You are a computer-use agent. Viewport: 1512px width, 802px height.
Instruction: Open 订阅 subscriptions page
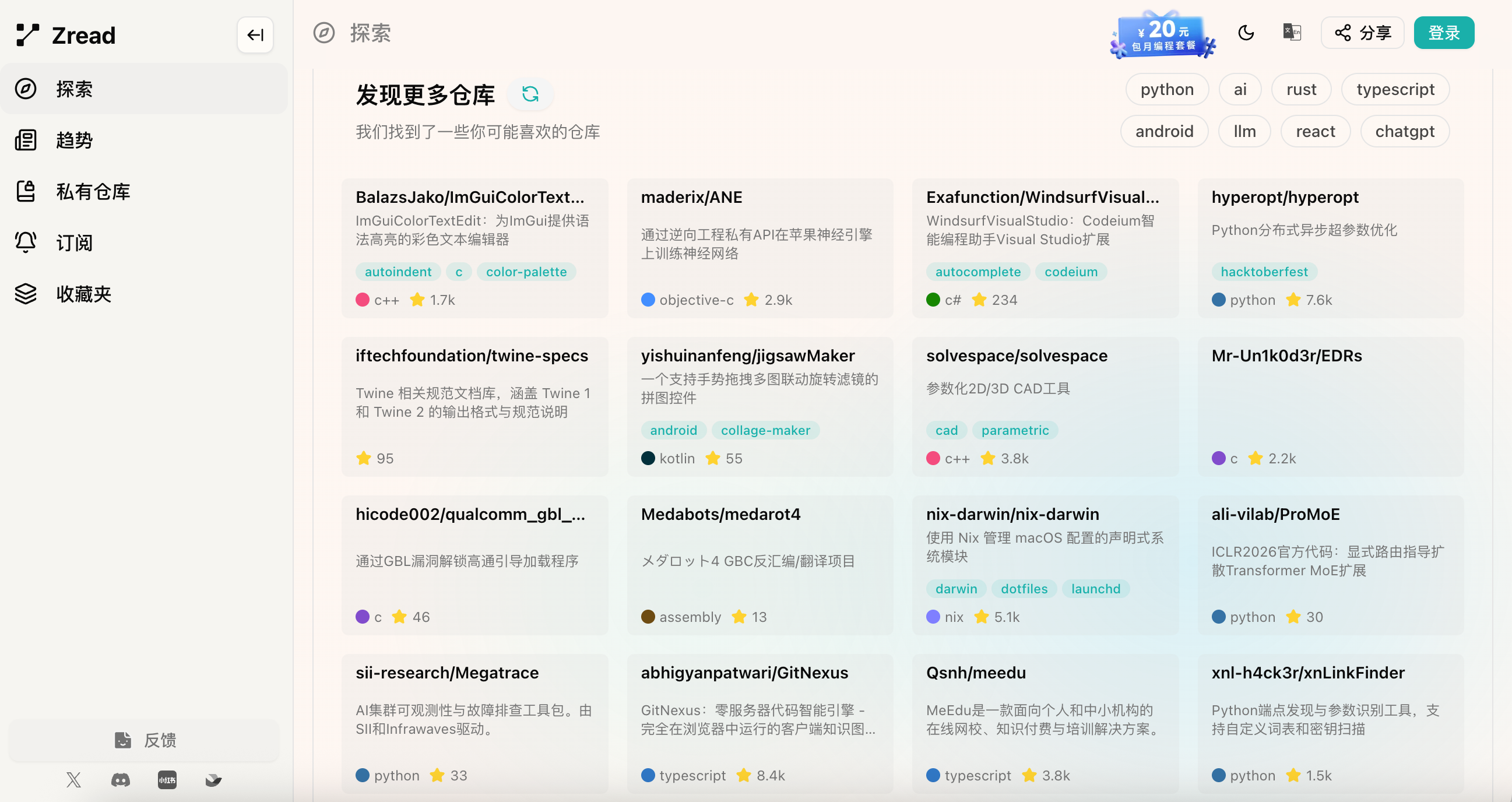[74, 242]
